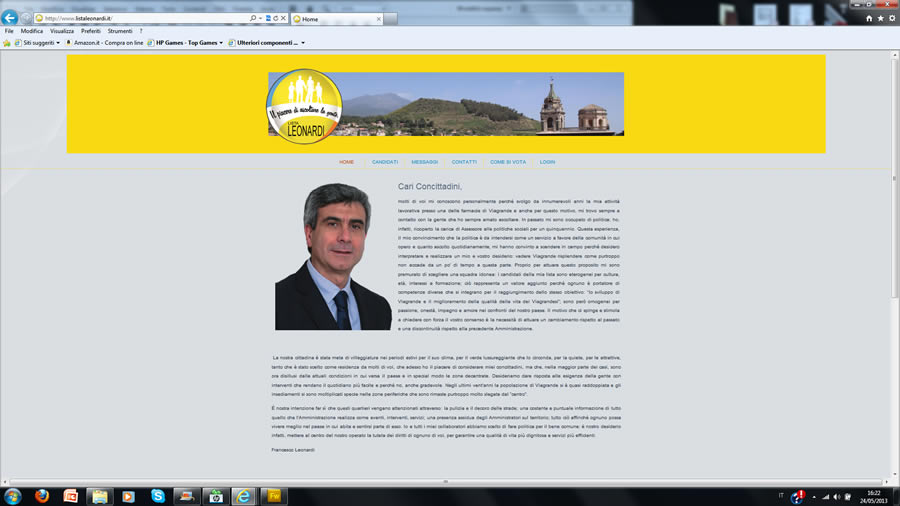Open Skype from the taskbar
The width and height of the screenshot is (900, 506).
(158, 496)
